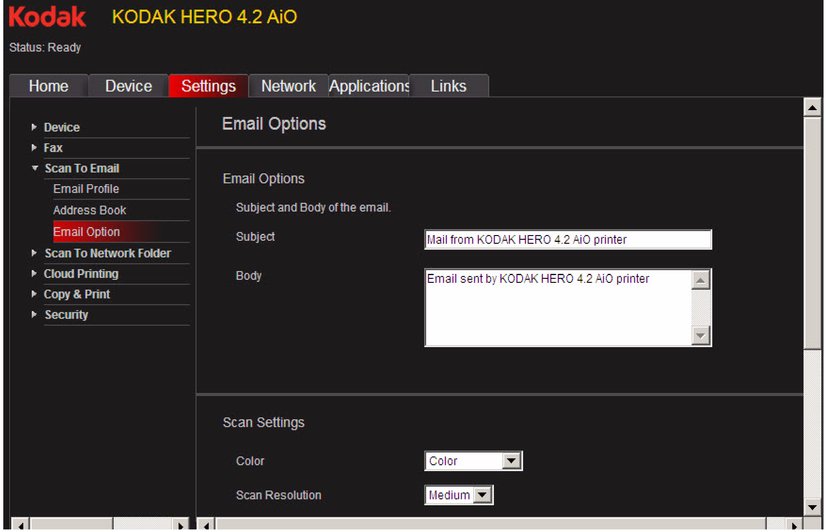Click inside the email Body textarea
The height and width of the screenshot is (532, 826).
pyautogui.click(x=557, y=308)
